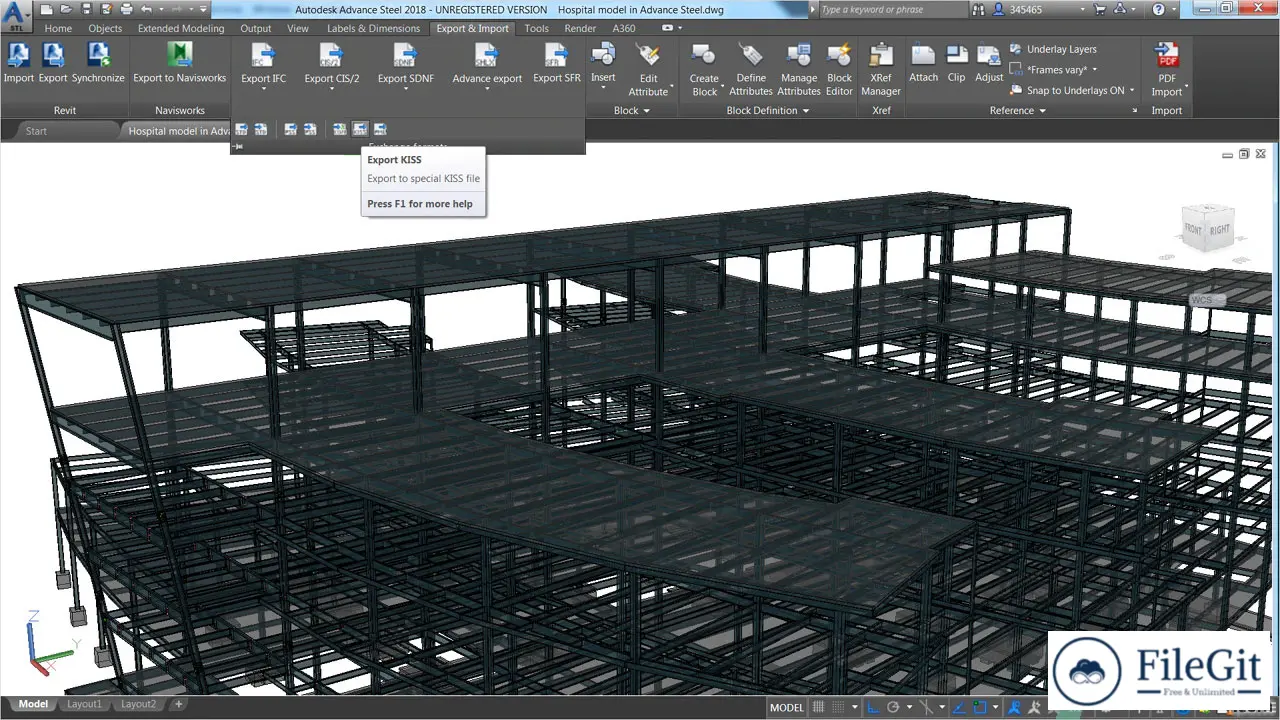Toggle snap mode in status bar
Image resolution: width=1280 pixels, height=720 pixels.
point(838,707)
